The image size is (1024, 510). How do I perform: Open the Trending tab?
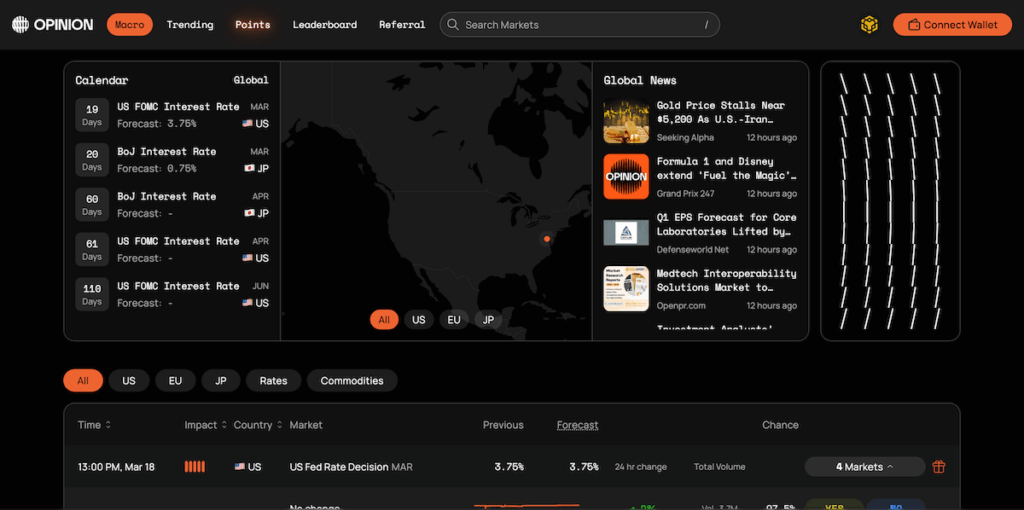point(190,25)
